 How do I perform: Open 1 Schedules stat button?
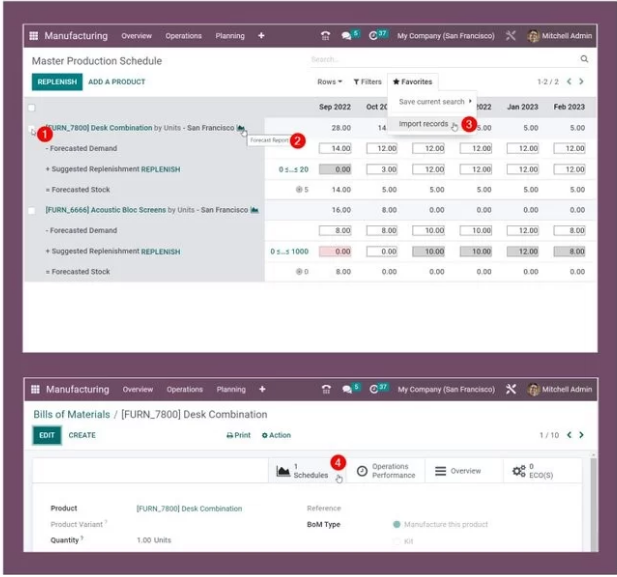[x=307, y=471]
